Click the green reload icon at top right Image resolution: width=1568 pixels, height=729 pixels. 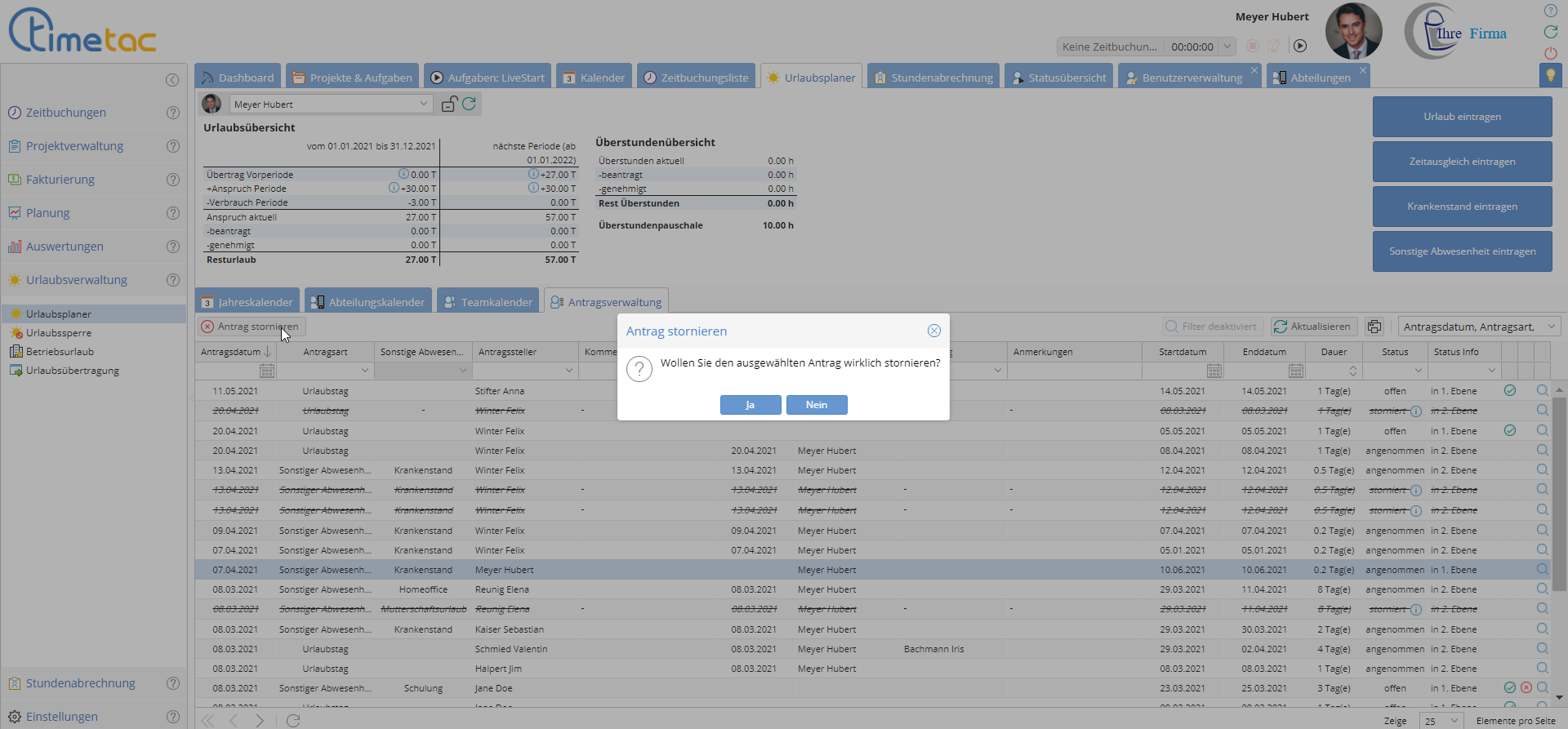pyautogui.click(x=1550, y=32)
